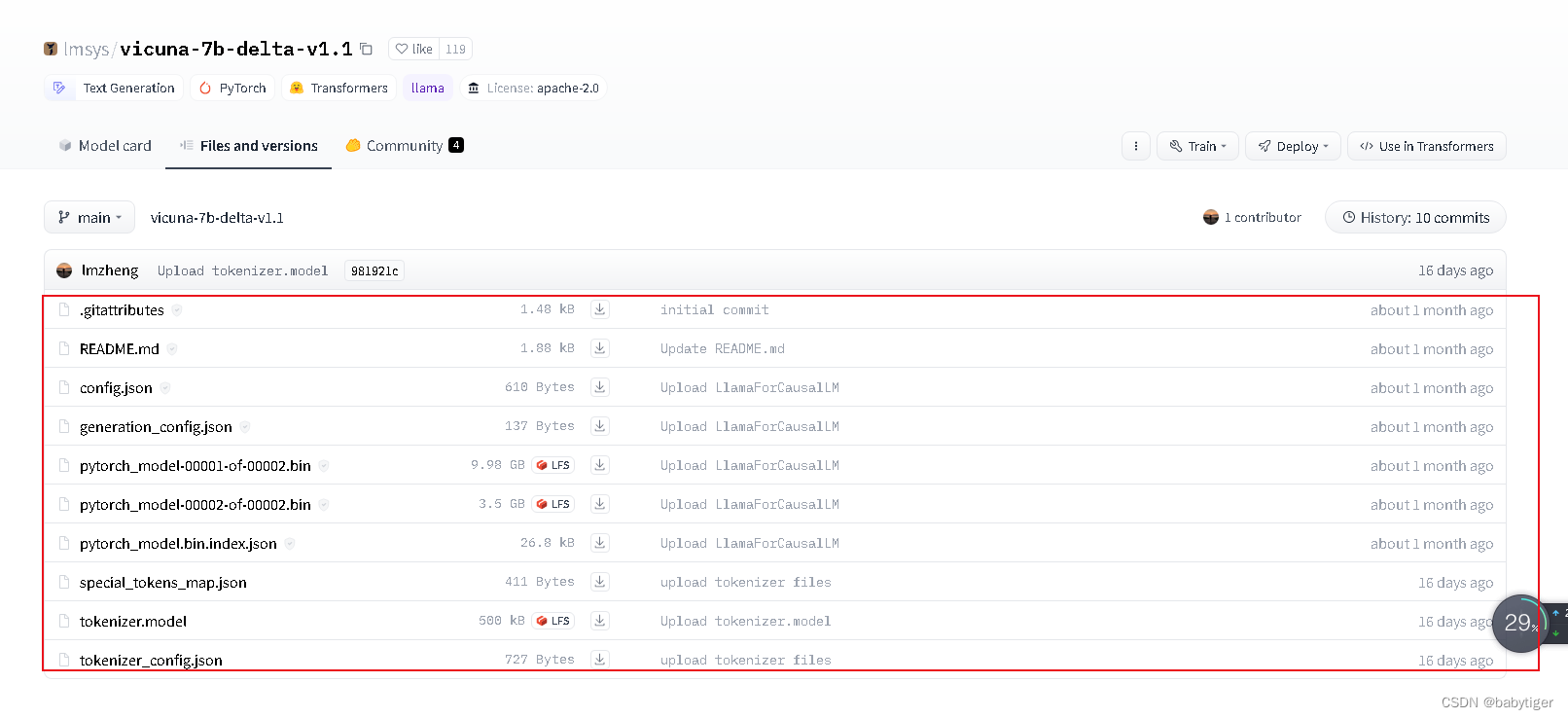Download pytorch_model-00002-of-00002.bin

tap(600, 504)
